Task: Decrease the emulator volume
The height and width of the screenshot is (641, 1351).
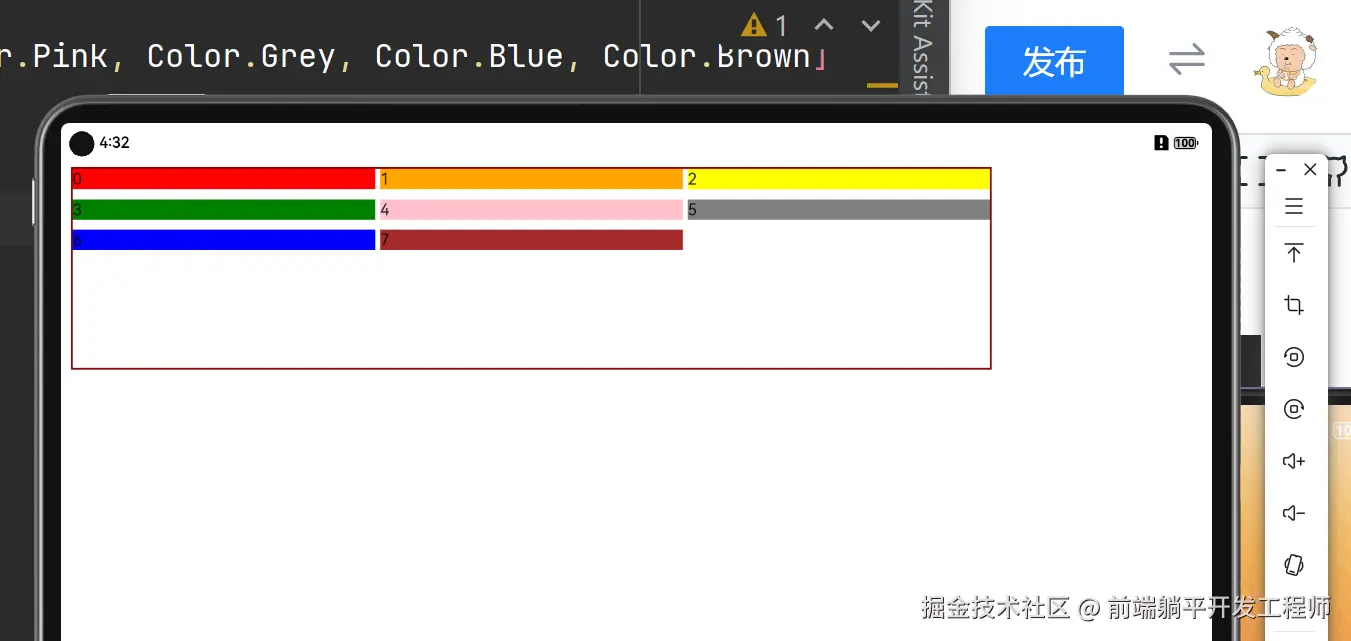Action: click(1294, 513)
